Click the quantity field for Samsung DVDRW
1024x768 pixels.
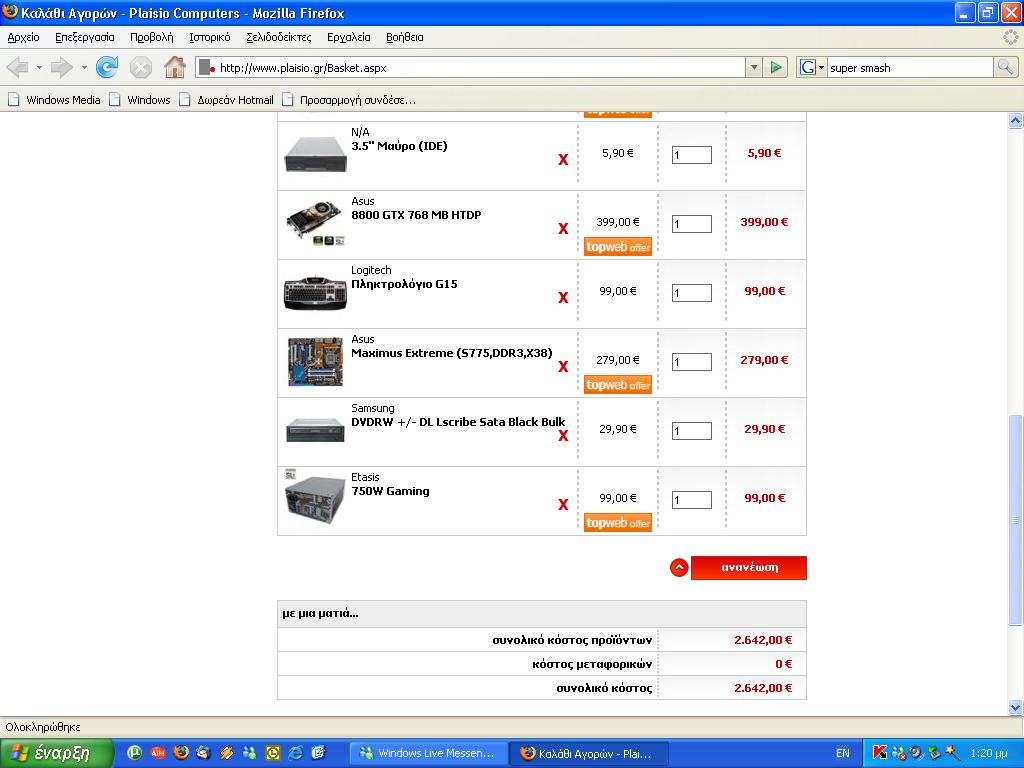[x=692, y=431]
